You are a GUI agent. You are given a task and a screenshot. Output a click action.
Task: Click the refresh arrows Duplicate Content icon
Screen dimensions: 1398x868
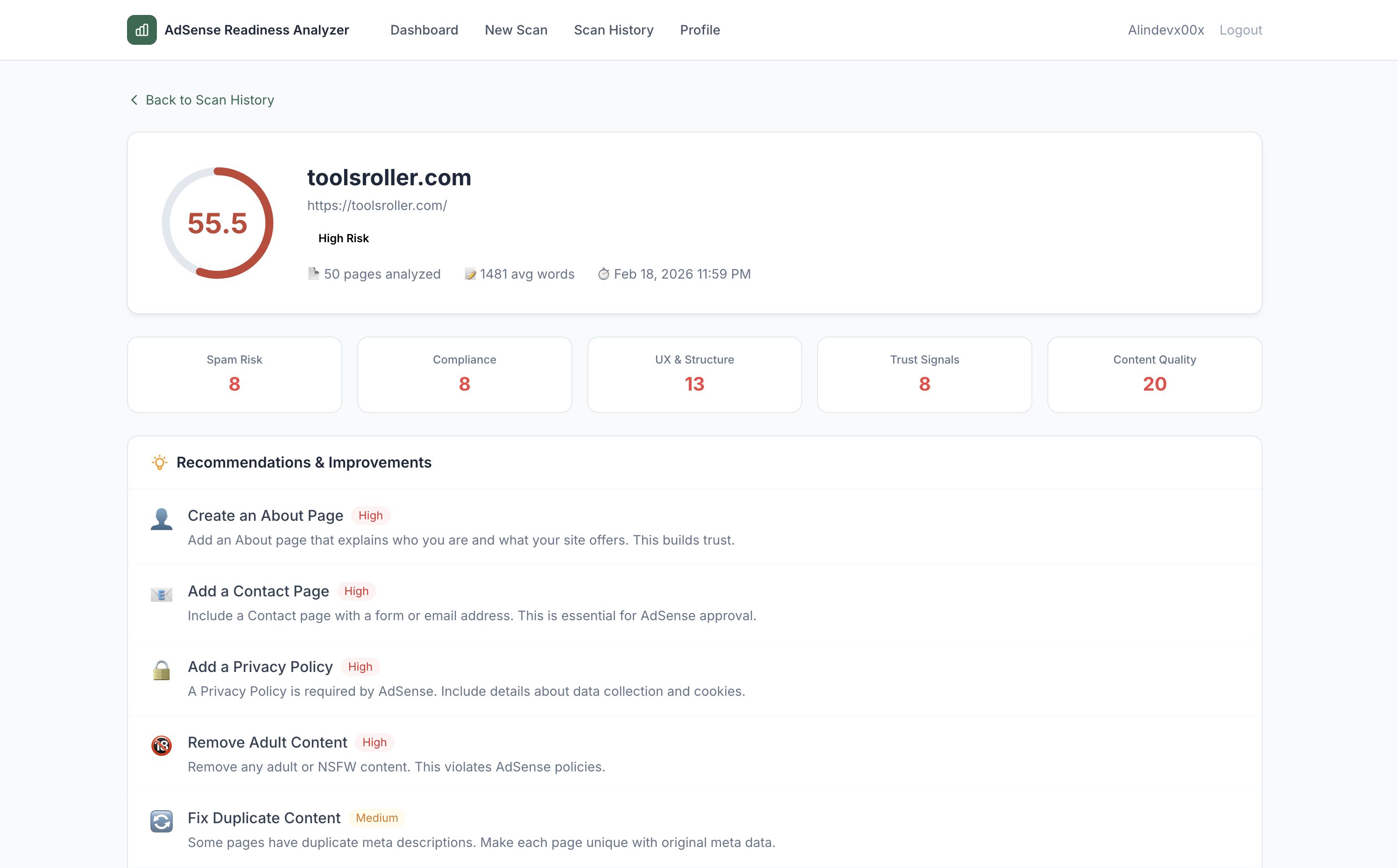pyautogui.click(x=162, y=821)
